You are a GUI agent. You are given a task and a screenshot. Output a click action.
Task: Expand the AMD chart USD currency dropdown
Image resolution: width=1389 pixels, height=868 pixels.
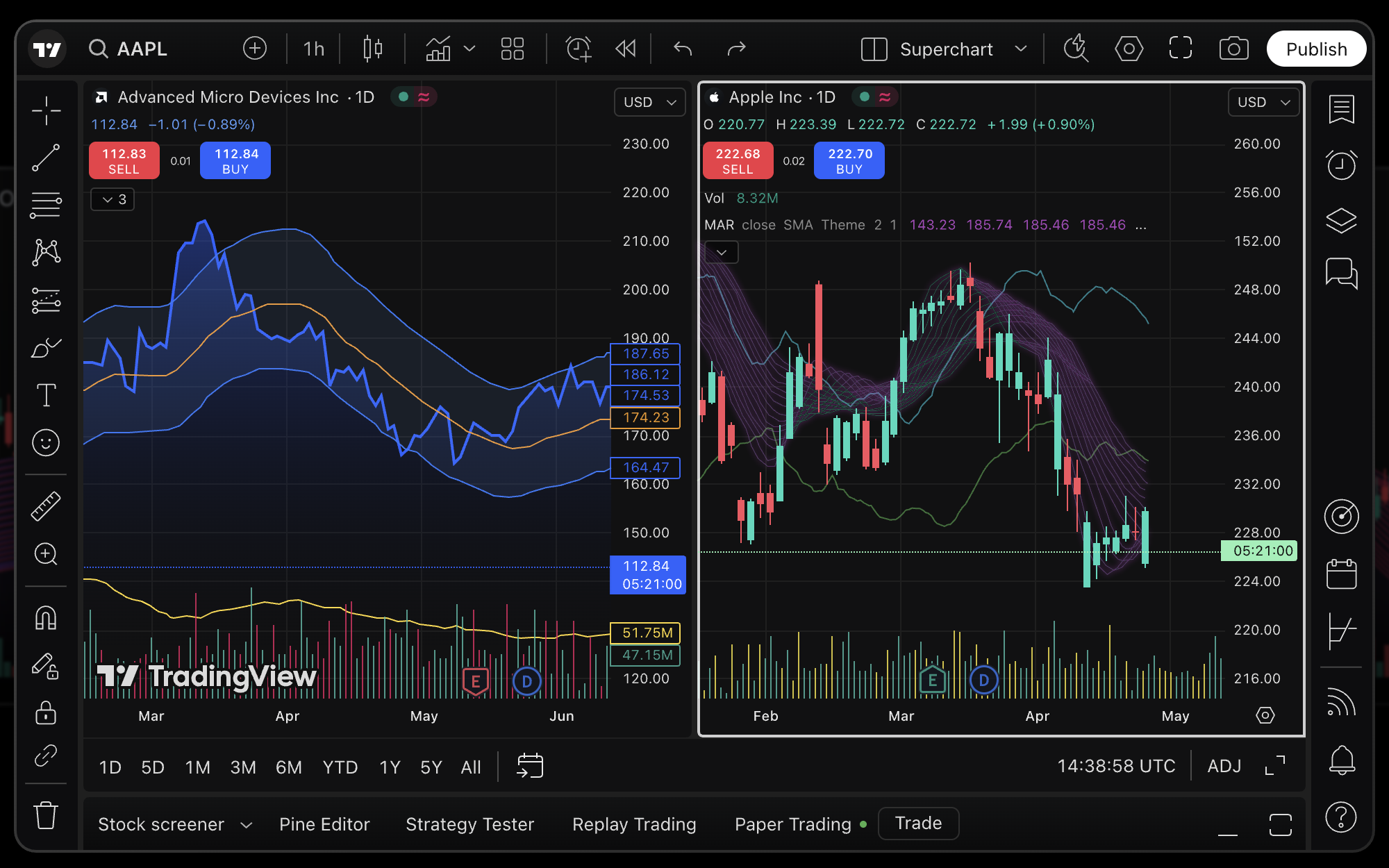pyautogui.click(x=649, y=102)
